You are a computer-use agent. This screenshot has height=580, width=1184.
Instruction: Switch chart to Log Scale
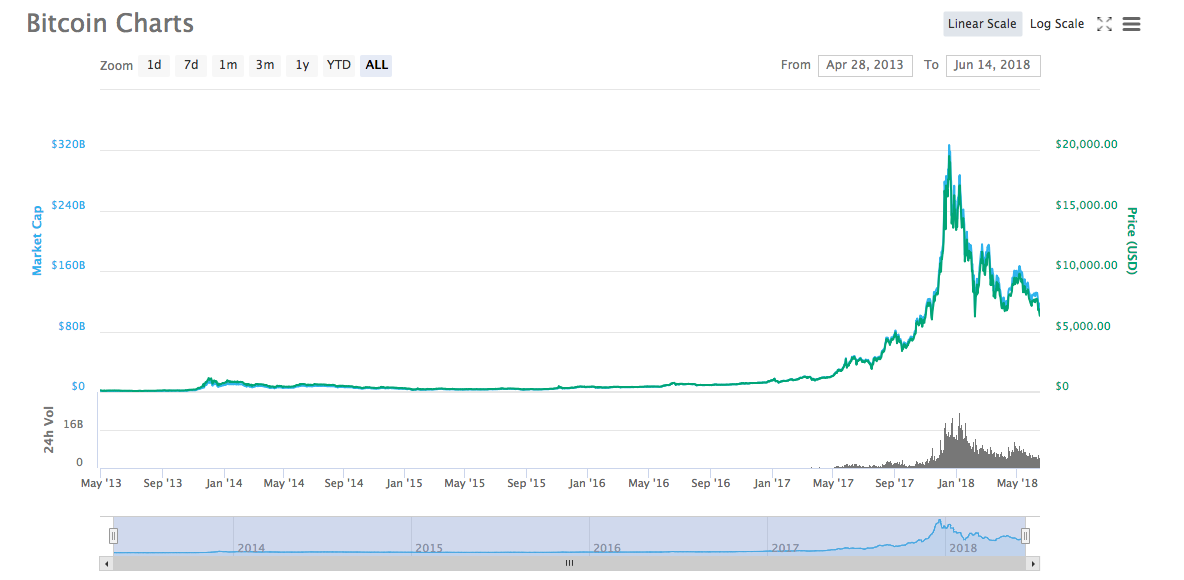[x=1056, y=24]
